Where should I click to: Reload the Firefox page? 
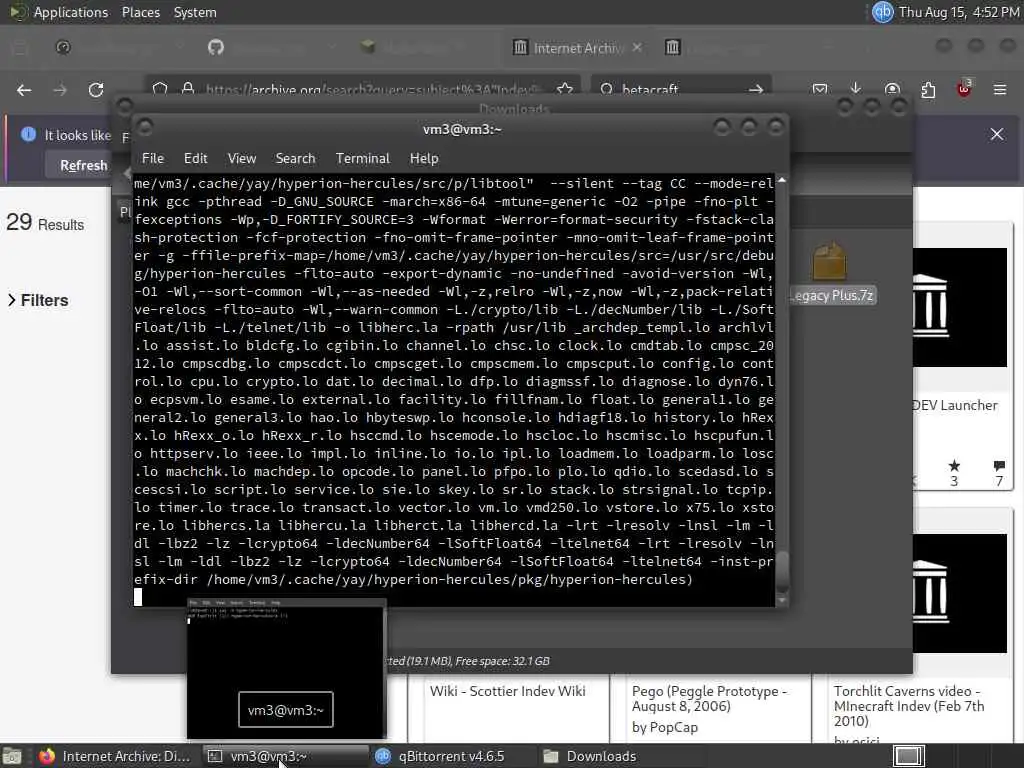pyautogui.click(x=96, y=90)
